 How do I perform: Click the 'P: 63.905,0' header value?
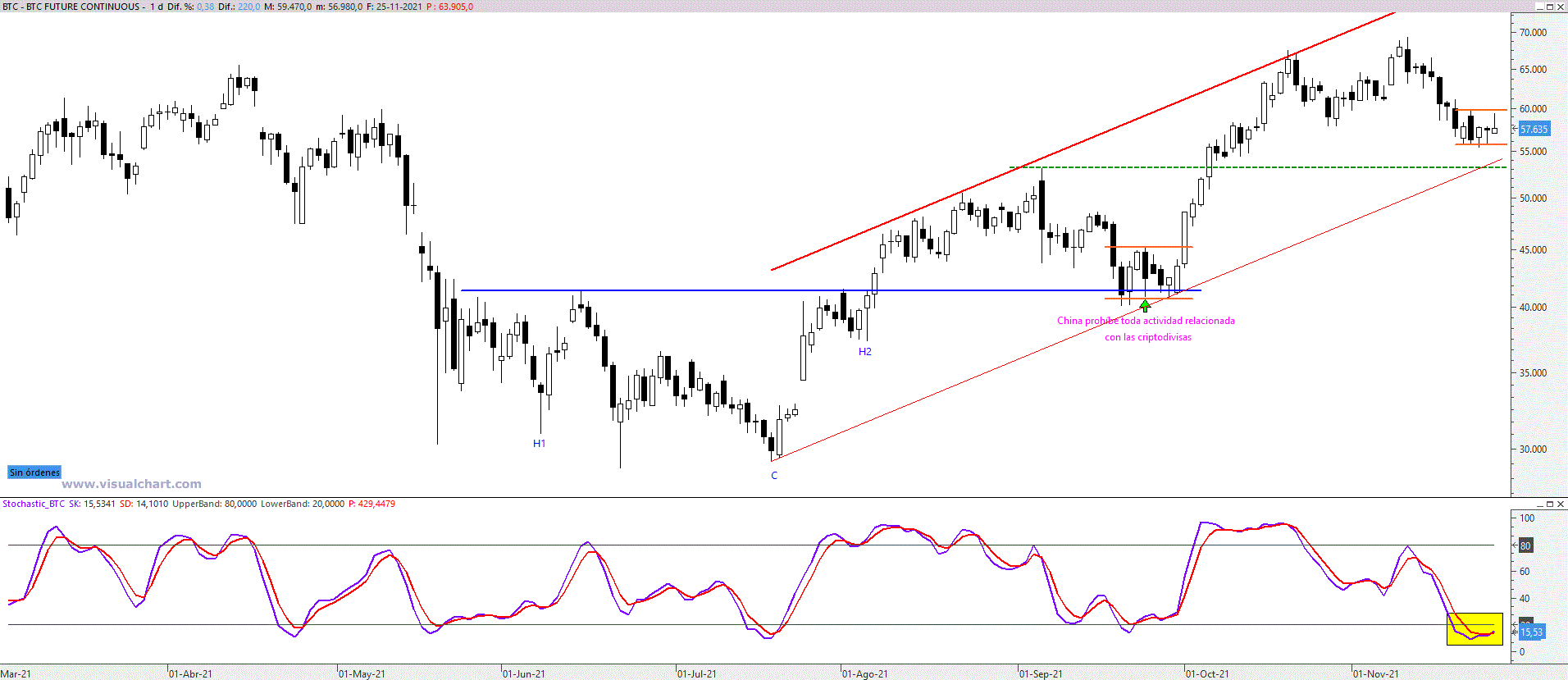pyautogui.click(x=449, y=7)
